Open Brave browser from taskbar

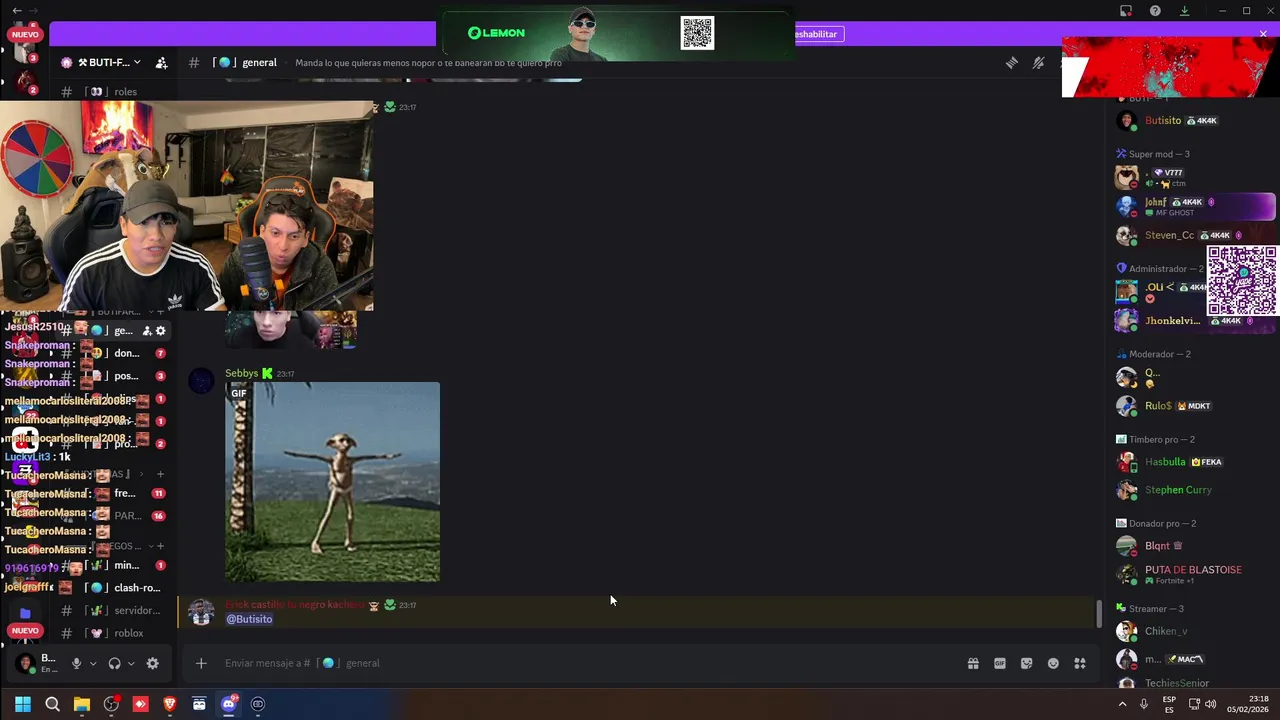[x=169, y=704]
